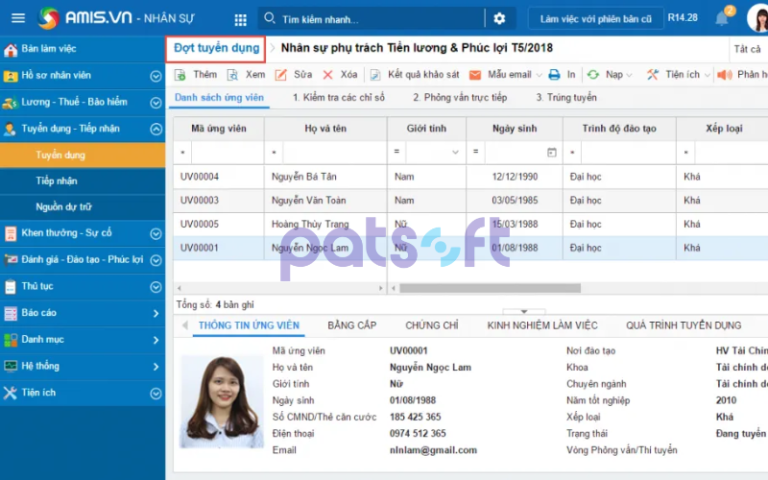
Task: Click the Mẫu email envelope icon
Action: [x=475, y=74]
